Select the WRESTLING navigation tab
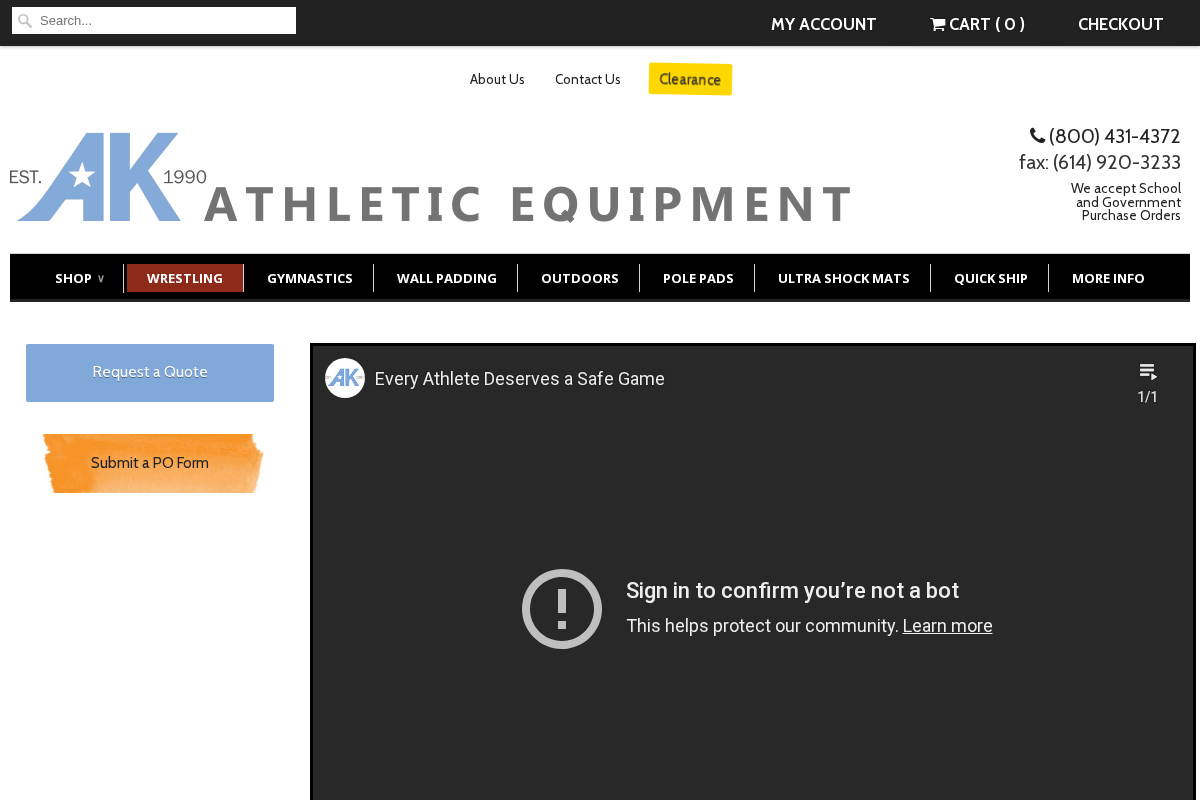 tap(185, 278)
